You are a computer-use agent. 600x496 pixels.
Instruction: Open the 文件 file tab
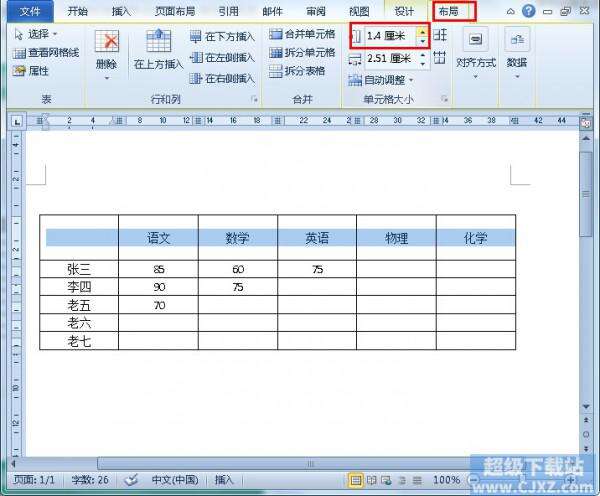pyautogui.click(x=30, y=11)
